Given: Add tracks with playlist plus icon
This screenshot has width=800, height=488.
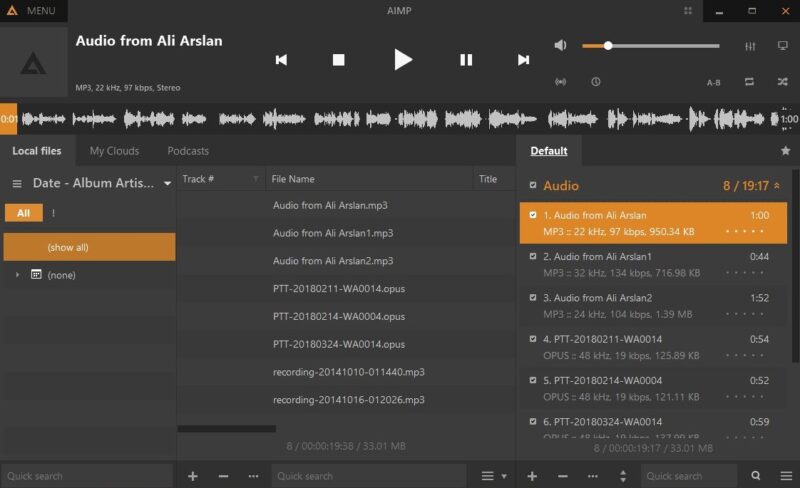Looking at the screenshot, I should pyautogui.click(x=532, y=476).
